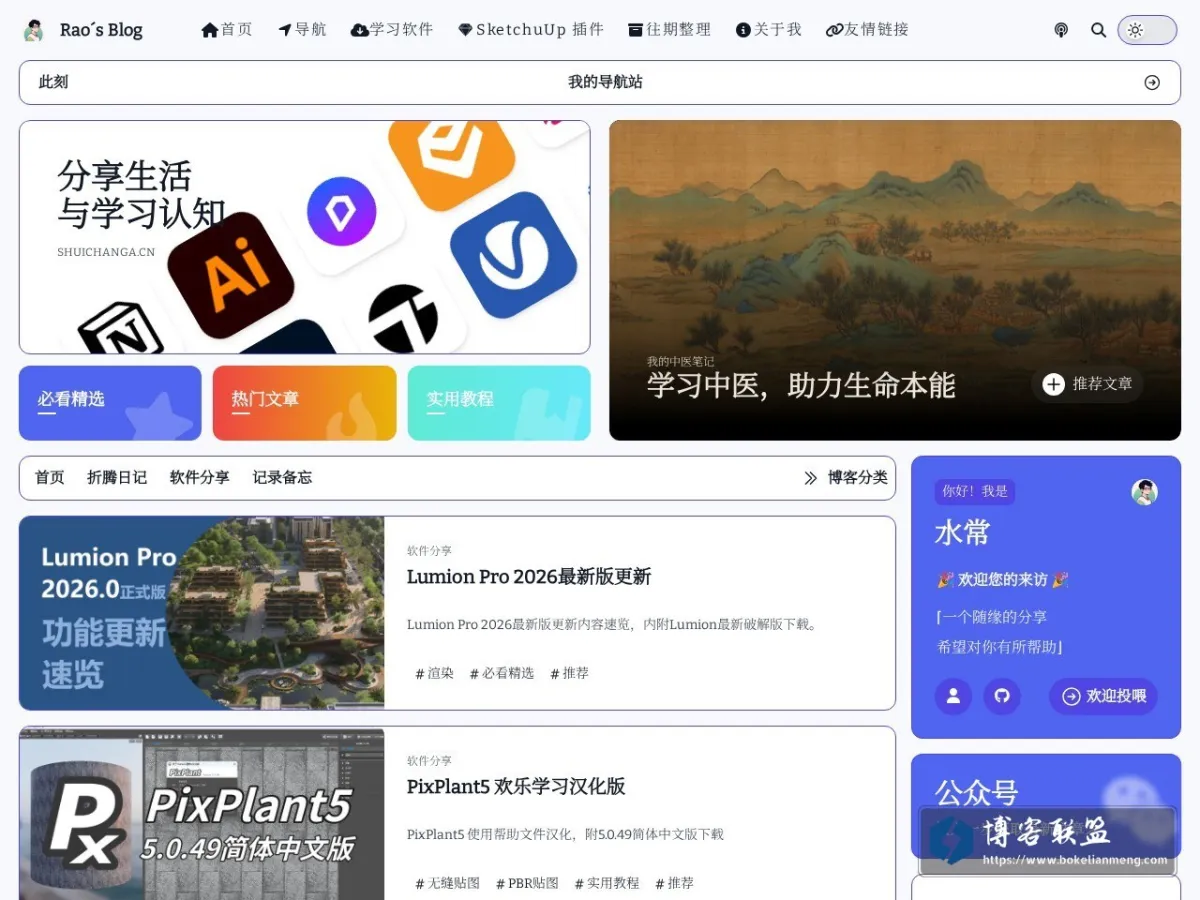Click the # PBR贴图 tag
Image resolution: width=1200 pixels, height=900 pixels.
tap(527, 884)
